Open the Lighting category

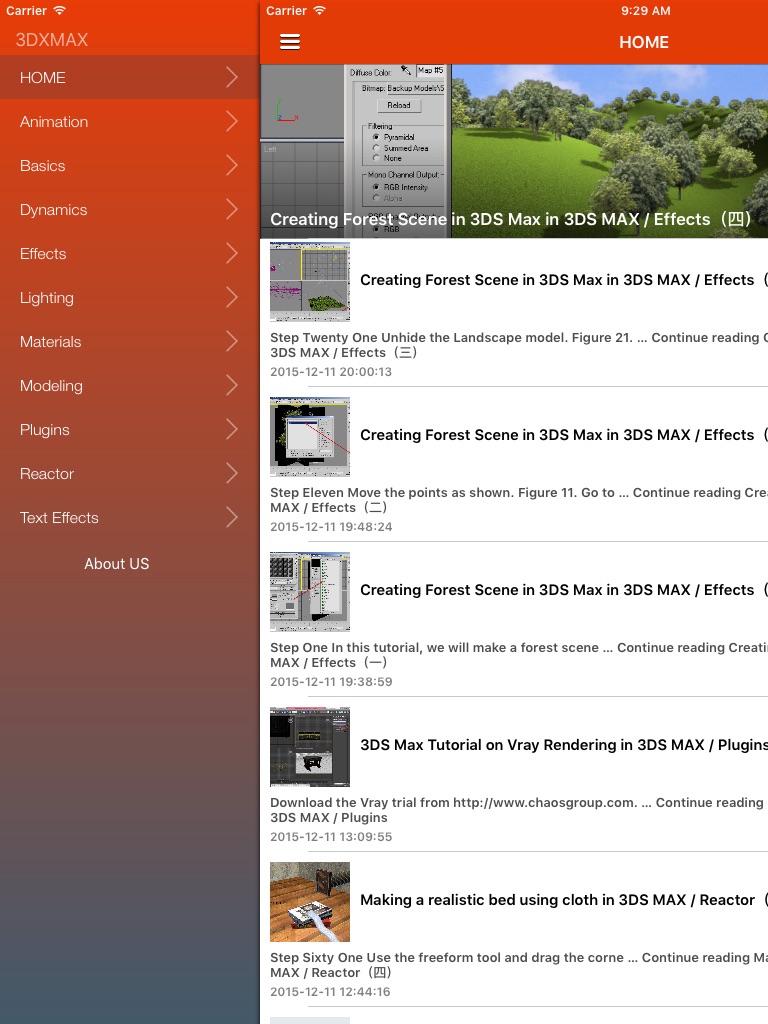(x=47, y=298)
